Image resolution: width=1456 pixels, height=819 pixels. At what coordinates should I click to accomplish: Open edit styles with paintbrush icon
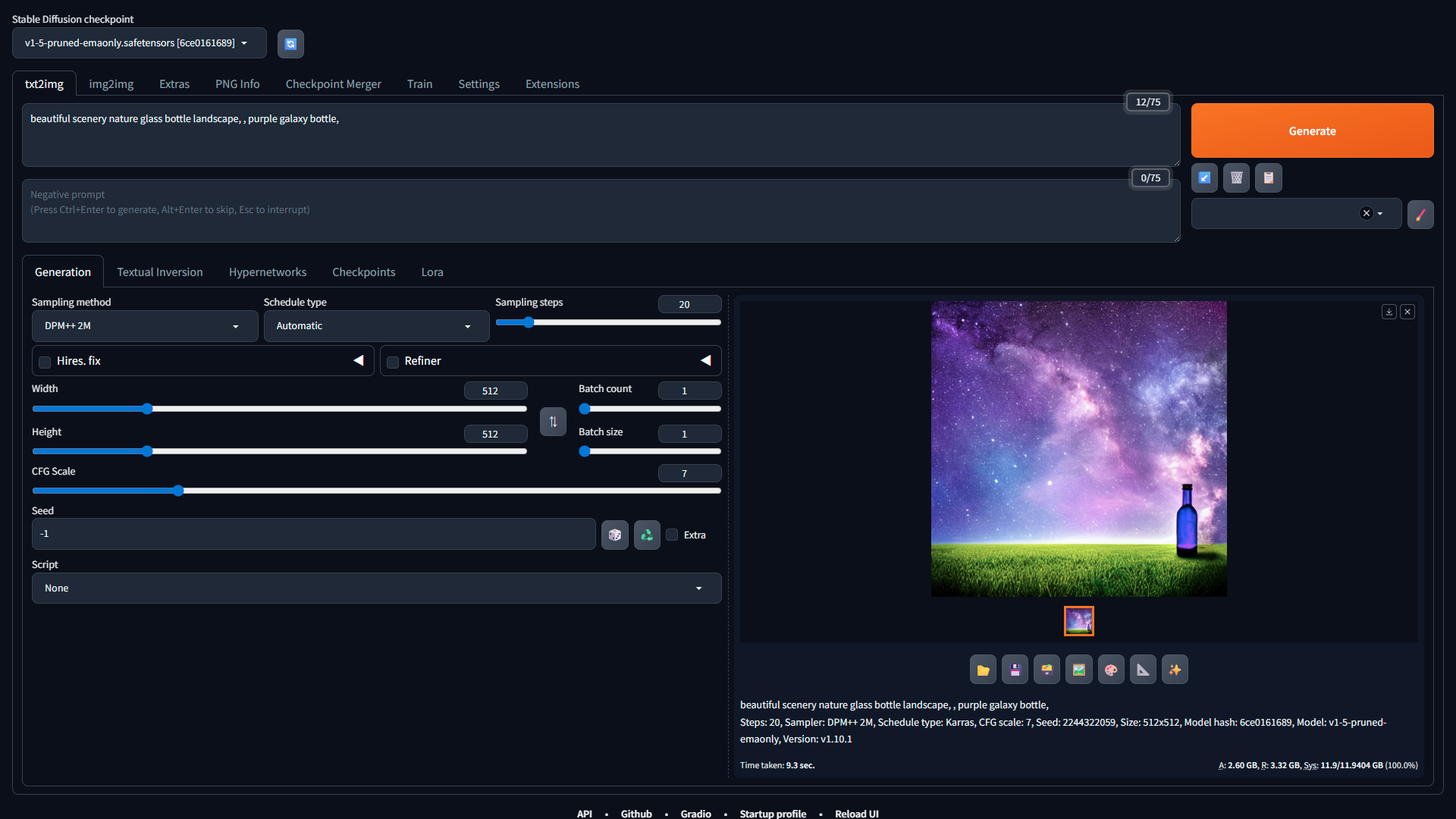pyautogui.click(x=1420, y=214)
